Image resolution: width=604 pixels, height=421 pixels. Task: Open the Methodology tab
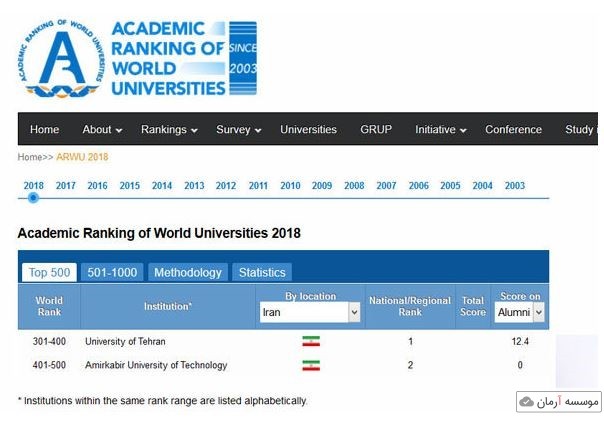[x=188, y=272]
